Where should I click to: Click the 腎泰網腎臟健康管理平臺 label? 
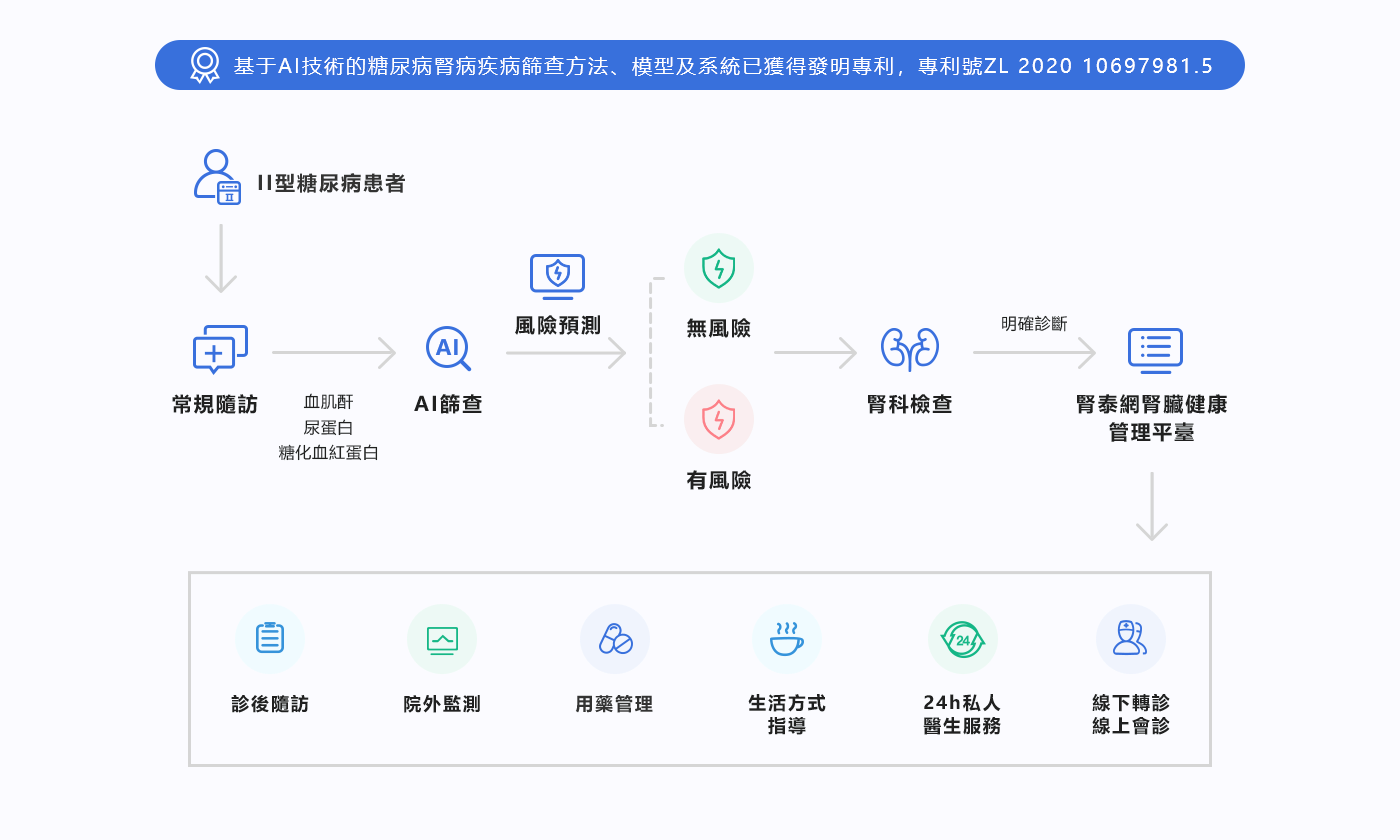click(1151, 419)
